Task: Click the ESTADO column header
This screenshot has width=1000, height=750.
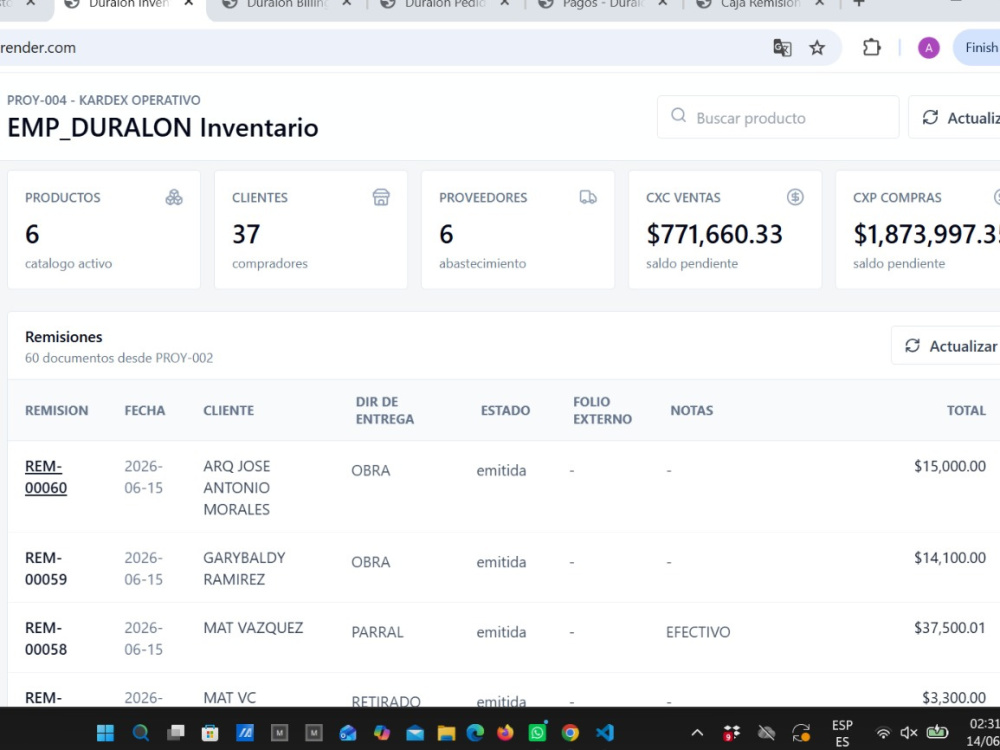Action: 505,411
